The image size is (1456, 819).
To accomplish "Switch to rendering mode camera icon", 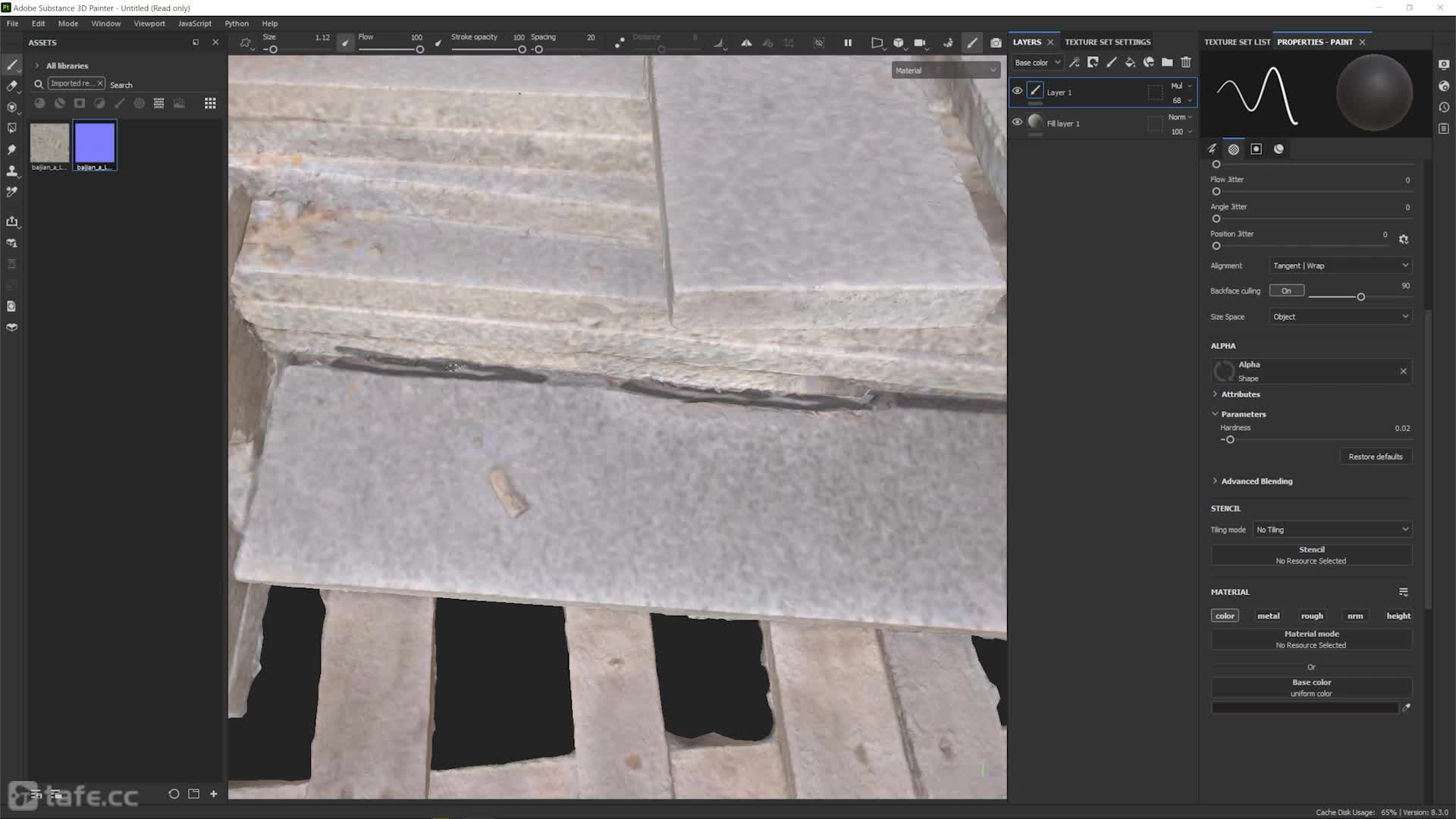I will click(996, 43).
